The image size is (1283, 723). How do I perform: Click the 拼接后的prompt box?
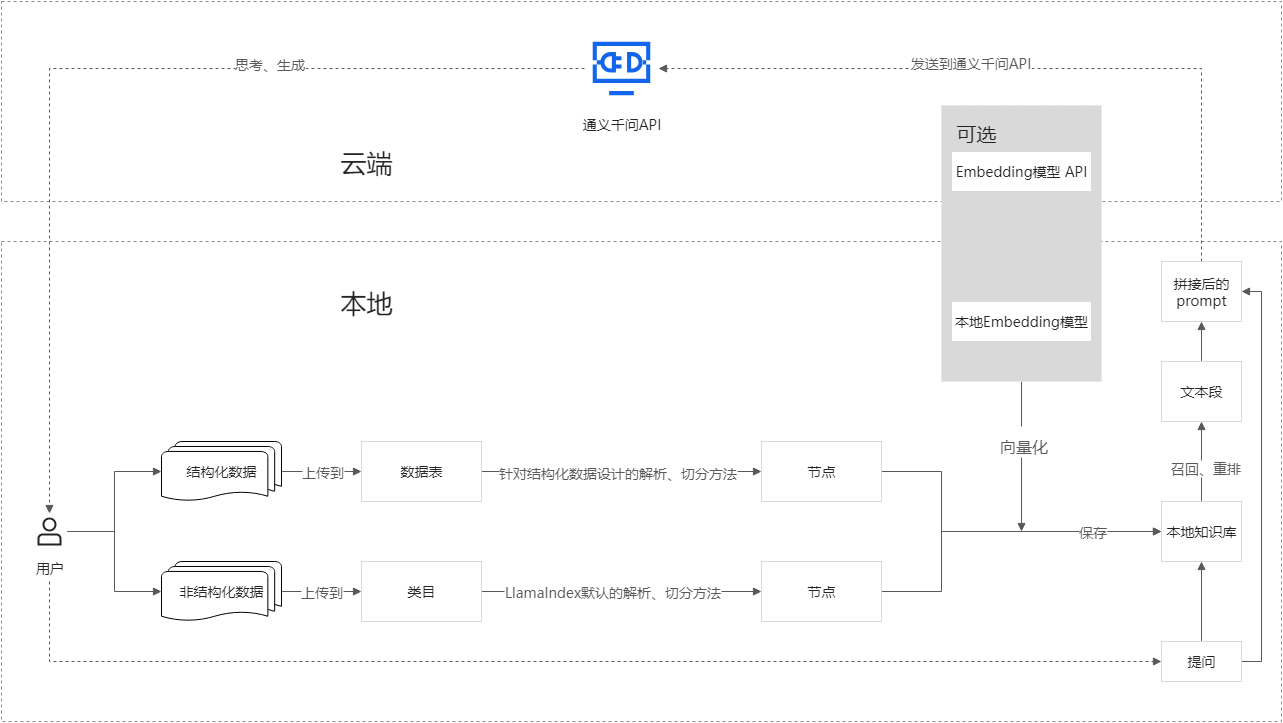click(1200, 291)
